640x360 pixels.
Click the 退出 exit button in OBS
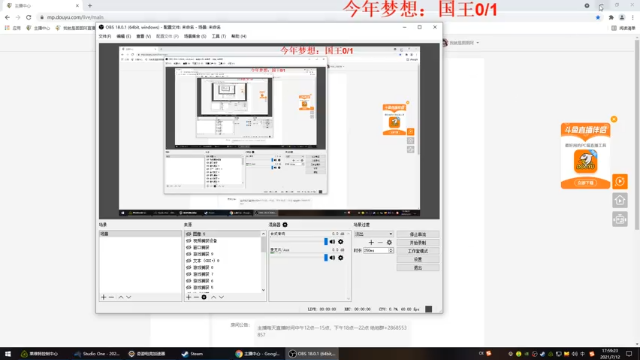click(x=418, y=268)
